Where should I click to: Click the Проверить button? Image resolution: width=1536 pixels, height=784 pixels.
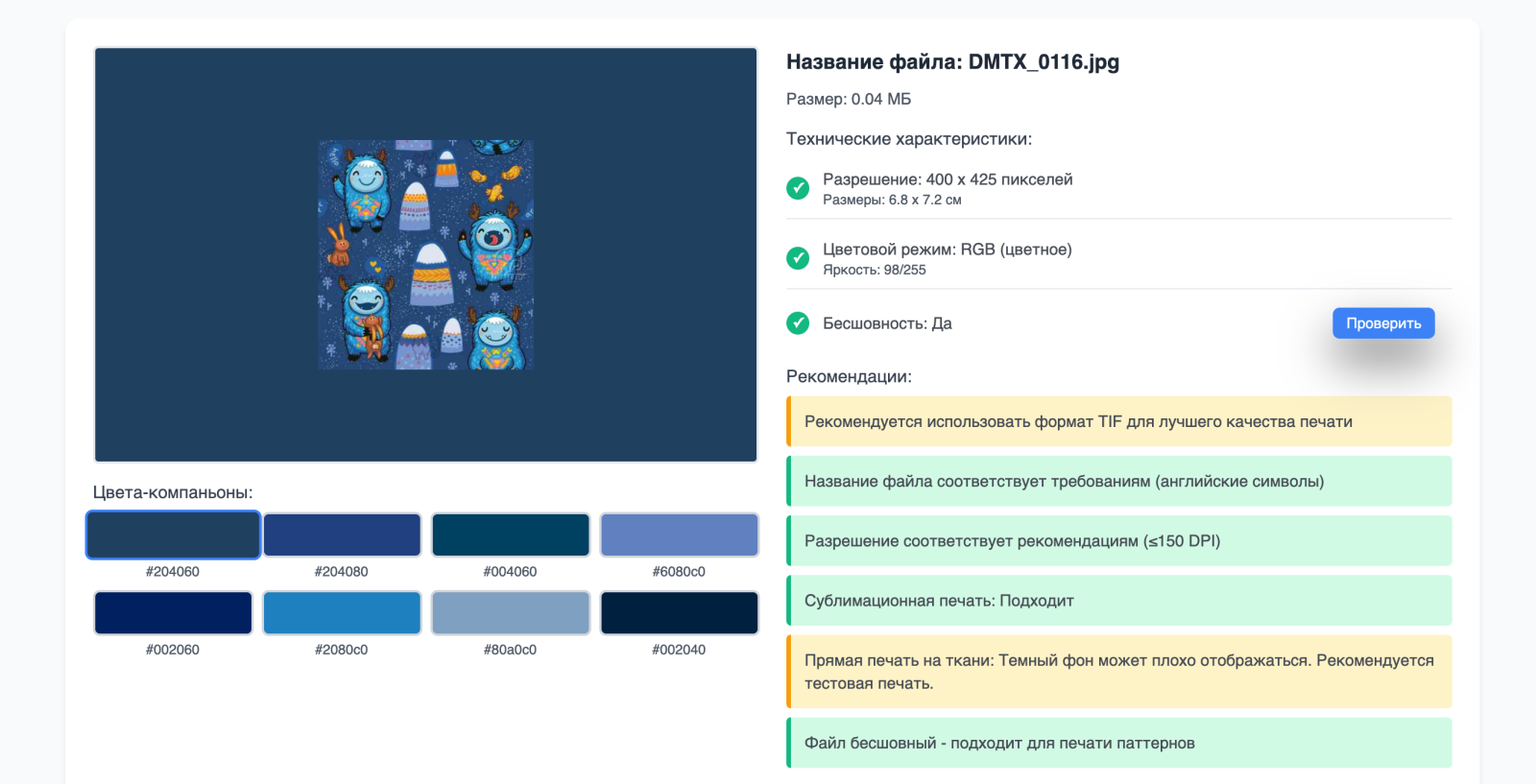[x=1383, y=323]
